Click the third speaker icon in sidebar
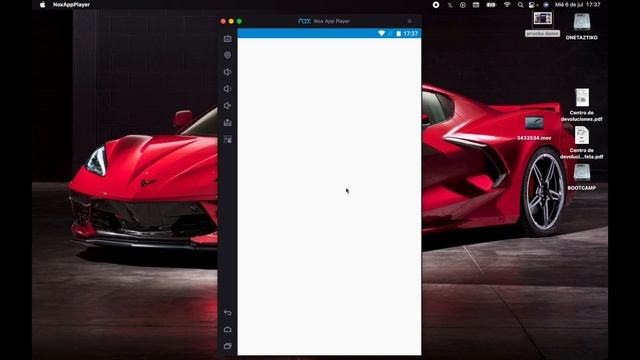This screenshot has width=640, height=360. [228, 106]
